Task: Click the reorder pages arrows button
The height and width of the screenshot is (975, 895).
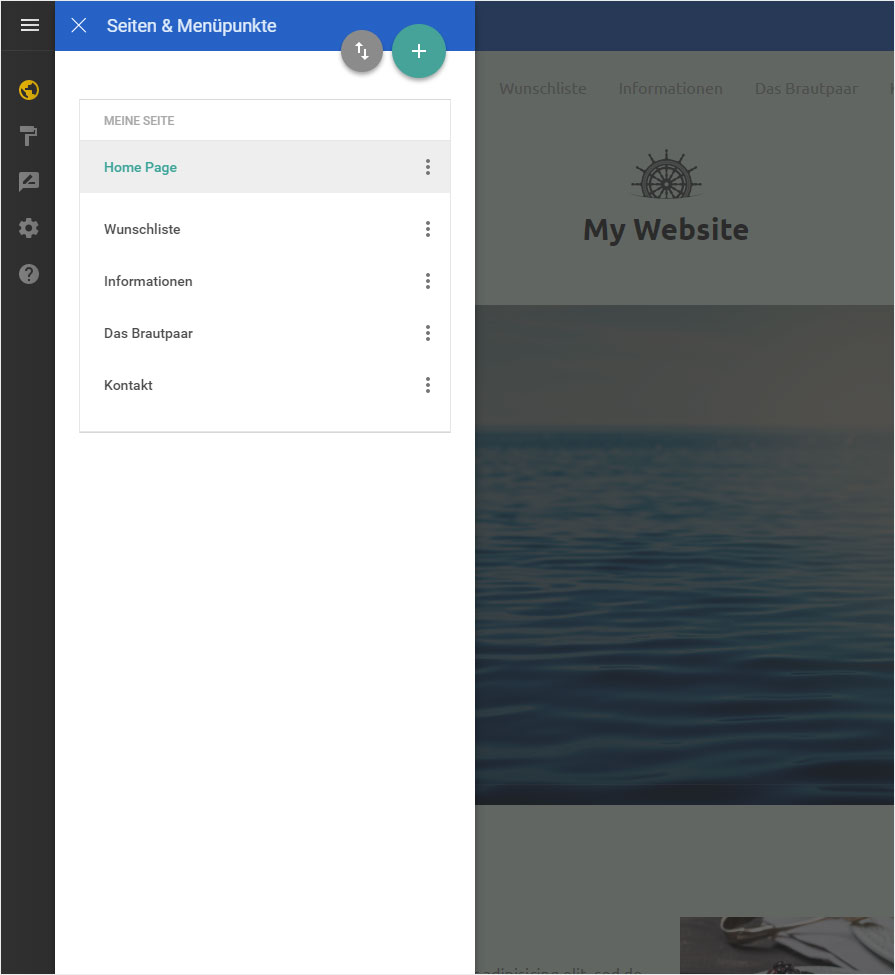Action: 361,51
